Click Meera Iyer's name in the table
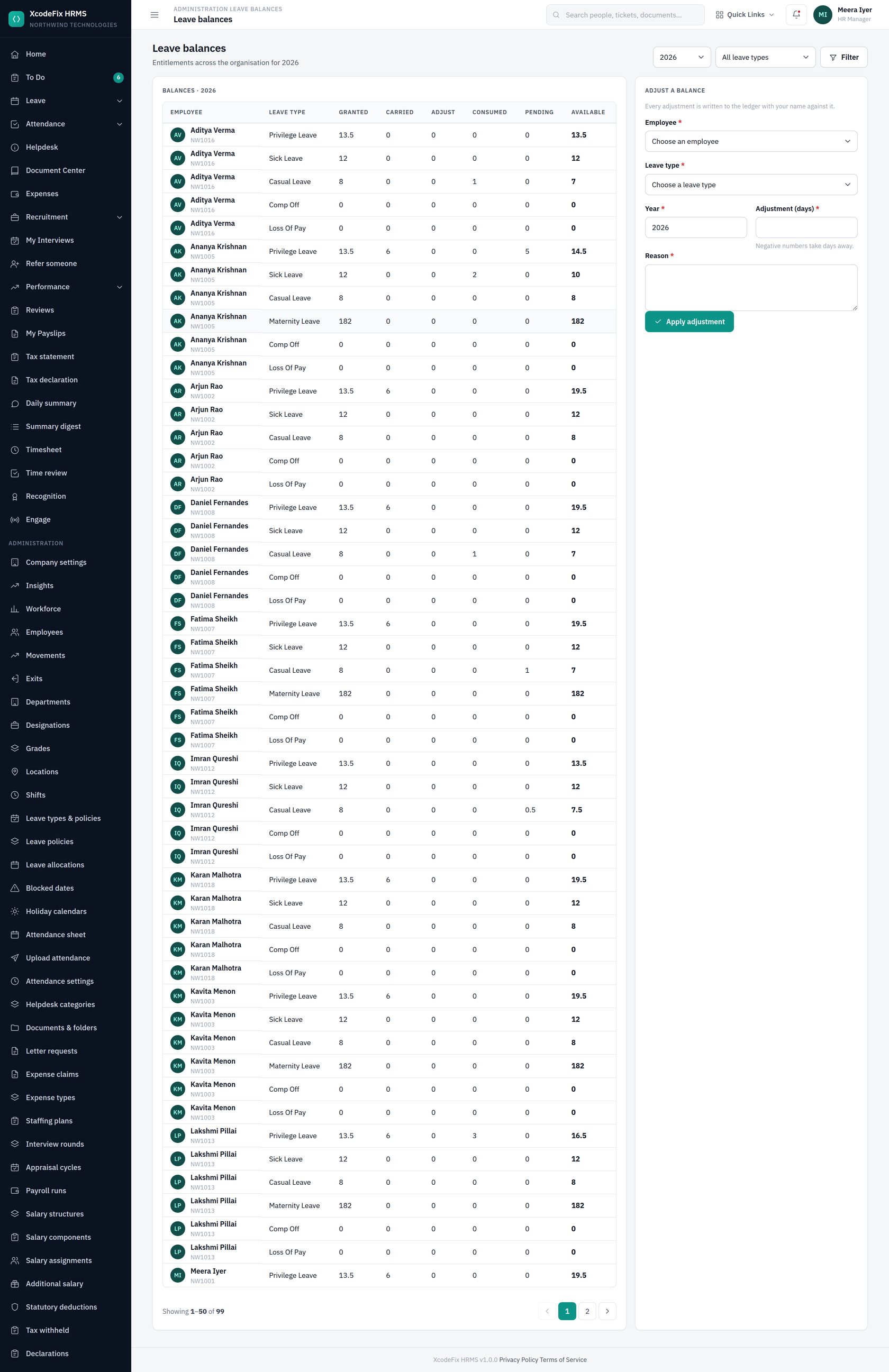 coord(208,1271)
